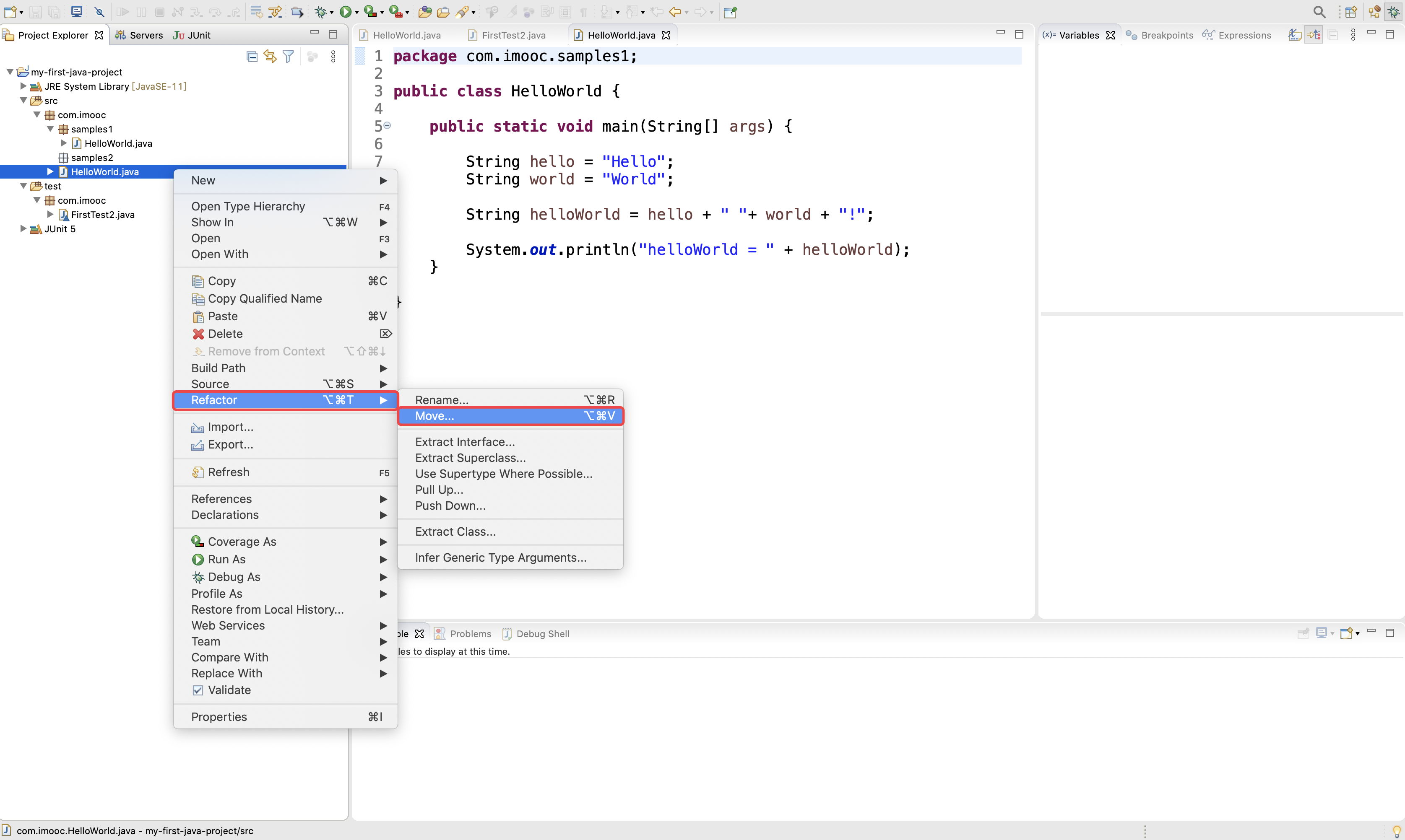
Task: Click Display Selected Console icon
Action: point(1322,633)
